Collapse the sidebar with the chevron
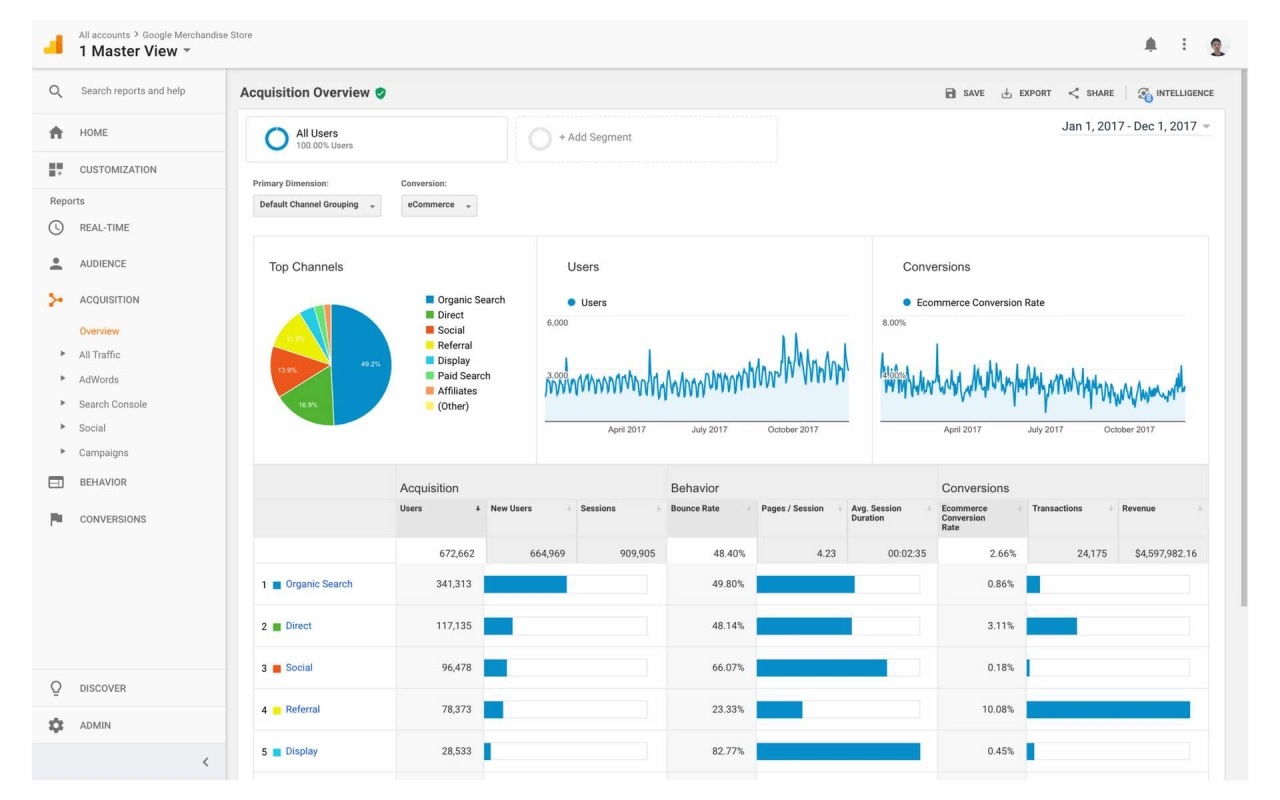 [206, 762]
